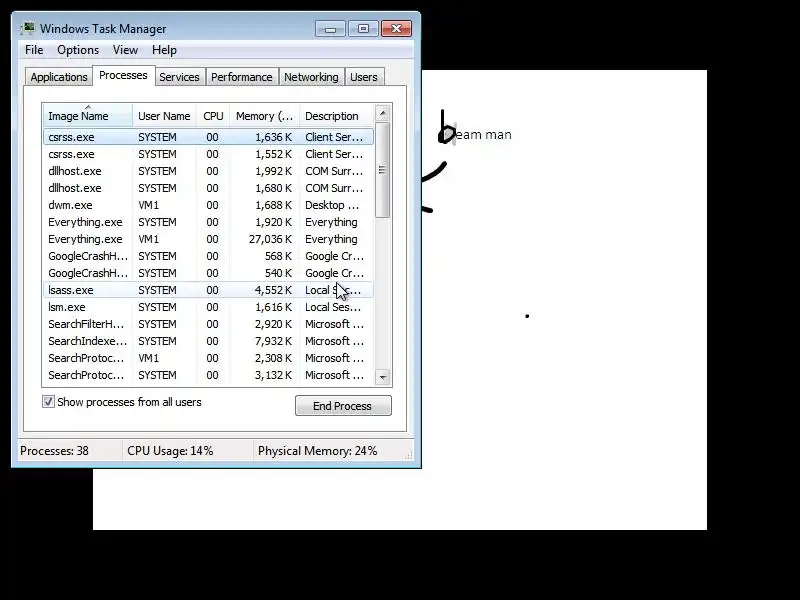
Task: Select the SearchIndexe... process
Action: click(209, 341)
